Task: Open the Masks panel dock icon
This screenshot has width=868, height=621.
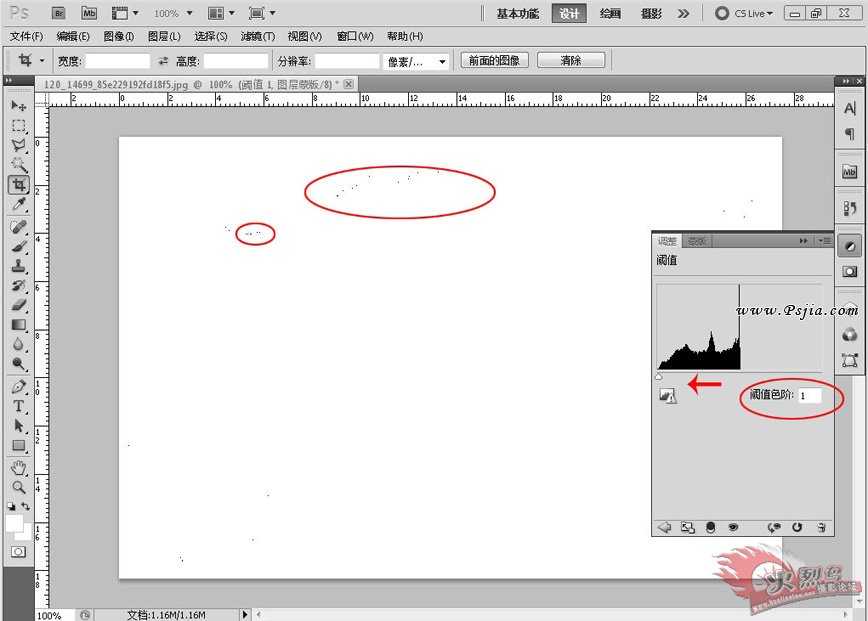Action: tap(850, 272)
